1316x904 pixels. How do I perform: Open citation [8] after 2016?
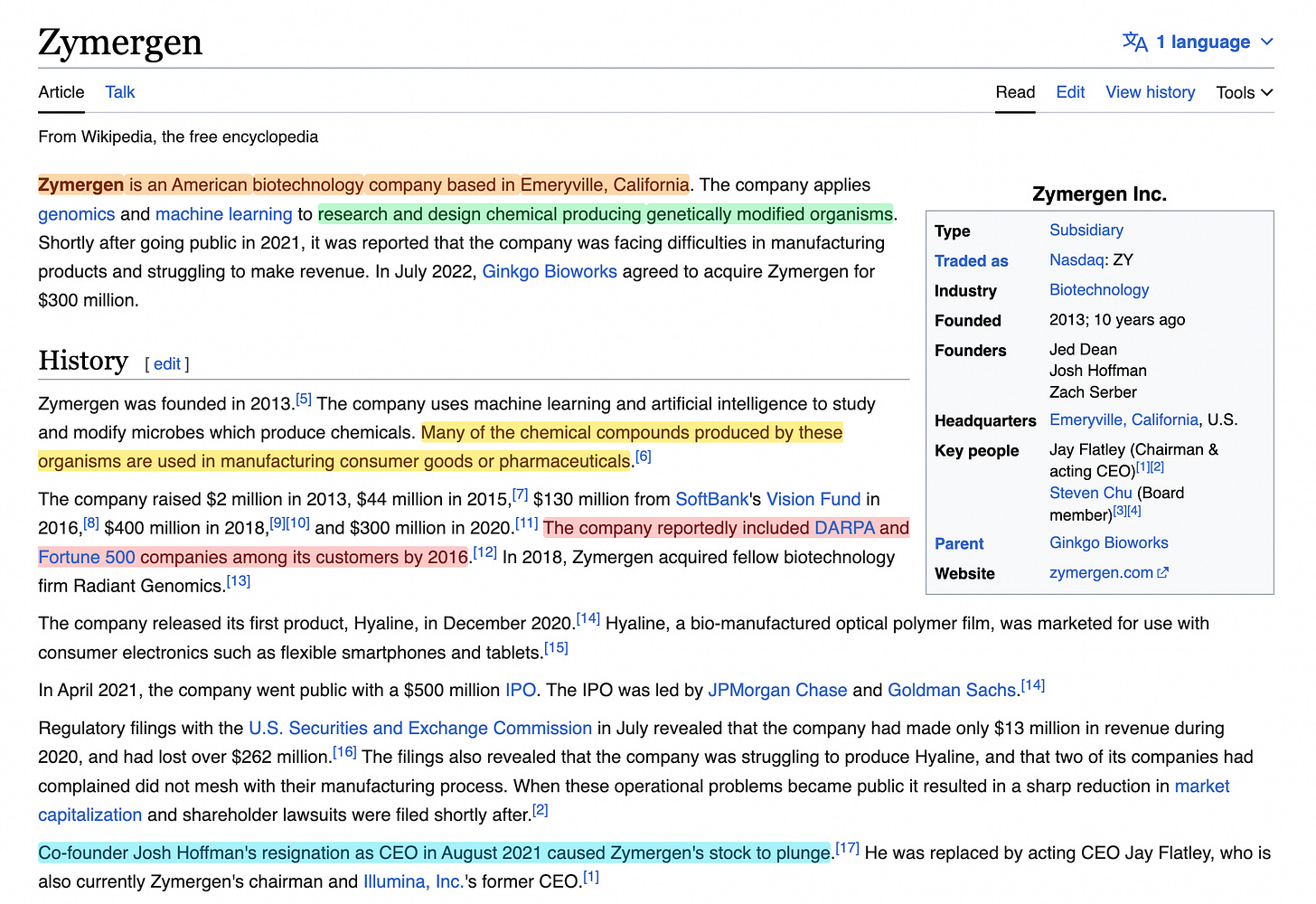[x=91, y=523]
